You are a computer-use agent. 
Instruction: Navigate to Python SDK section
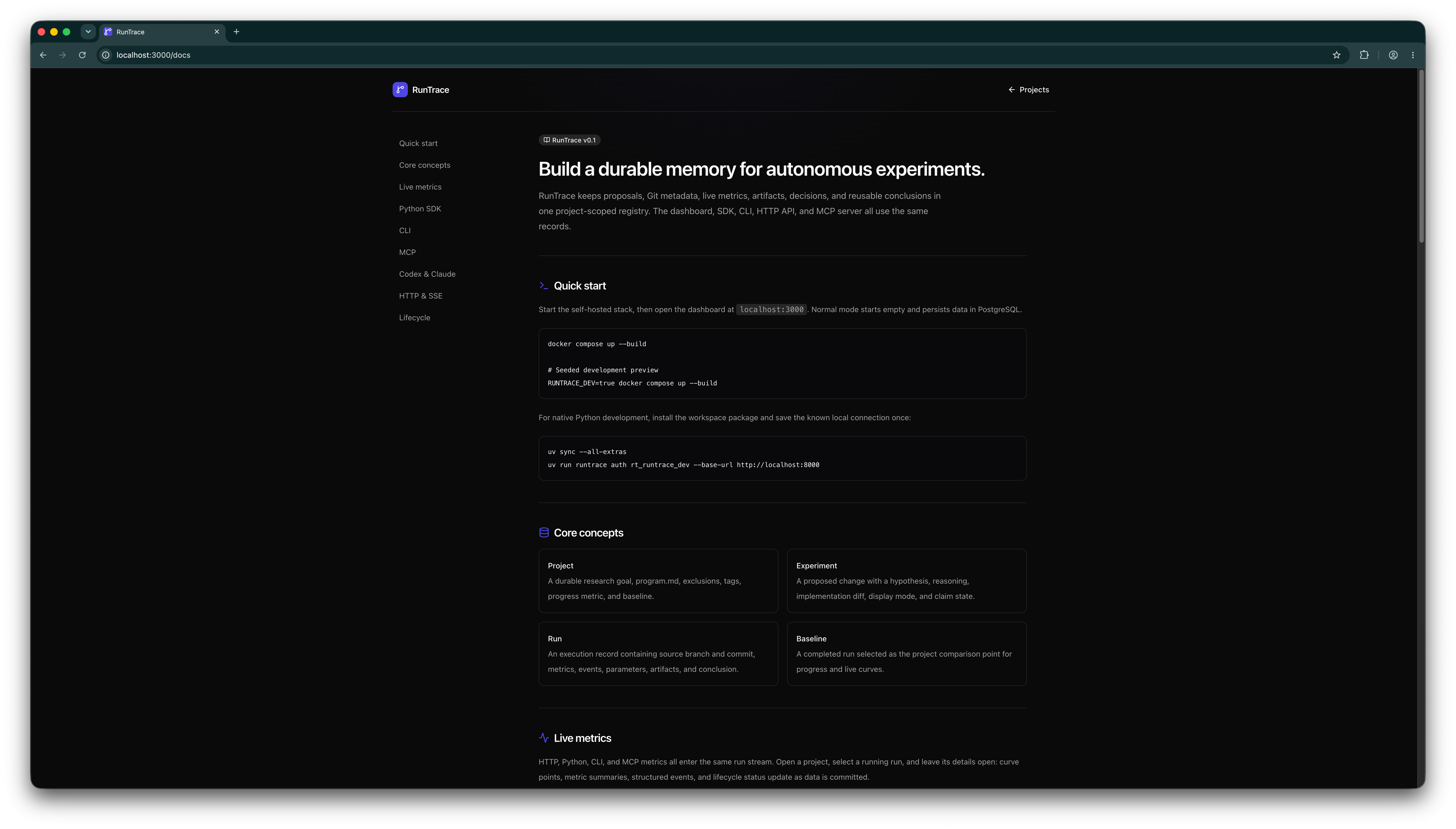(x=420, y=208)
